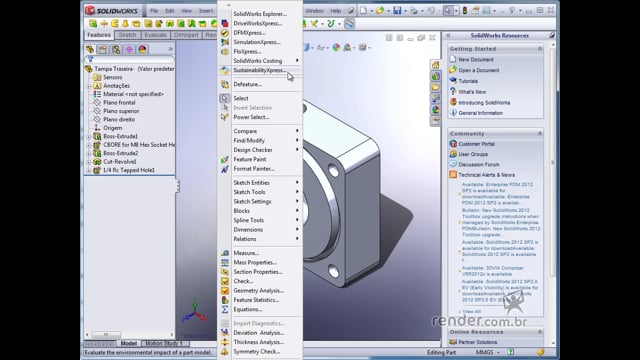The image size is (640, 360).
Task: Click the Rebuild traffic light icon
Action: click(464, 11)
